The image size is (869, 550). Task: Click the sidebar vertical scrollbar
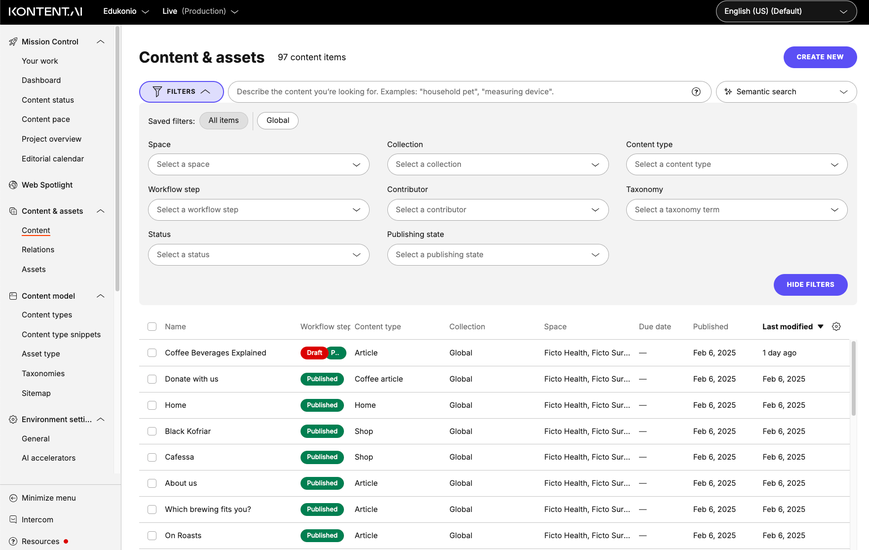(117, 158)
